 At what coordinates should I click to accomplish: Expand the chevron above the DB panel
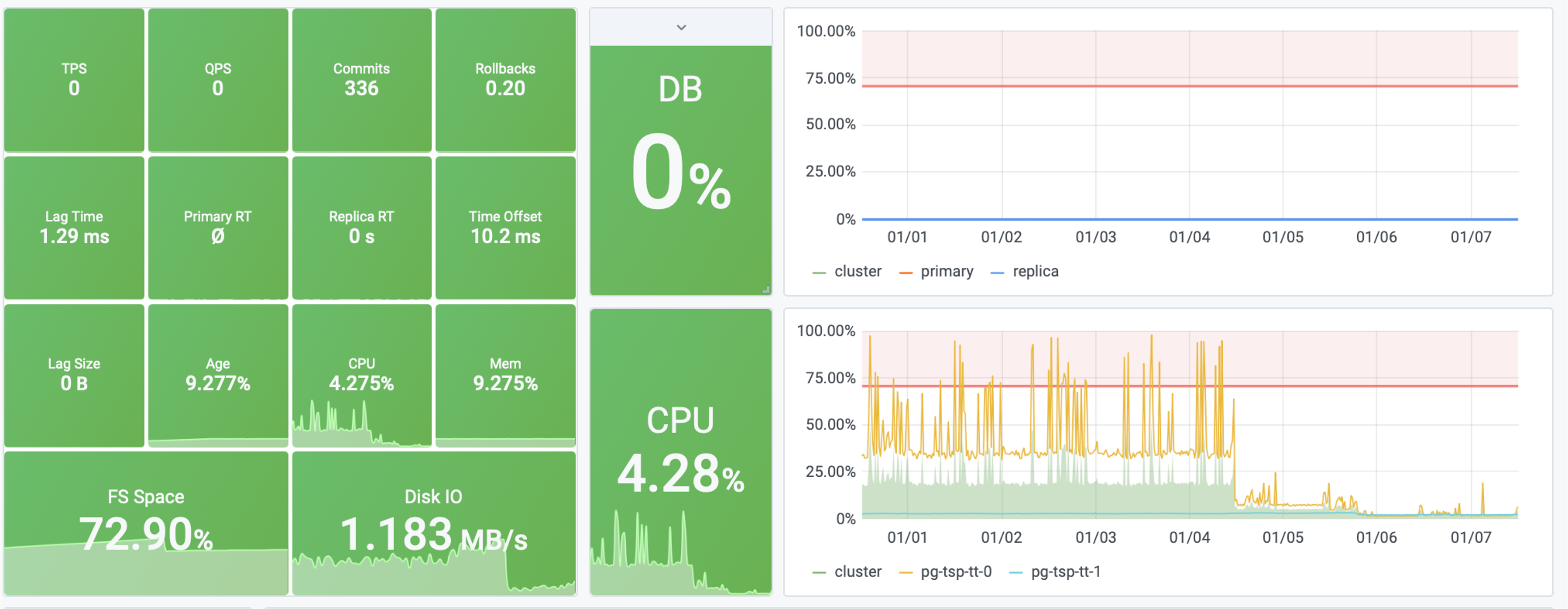tap(681, 27)
